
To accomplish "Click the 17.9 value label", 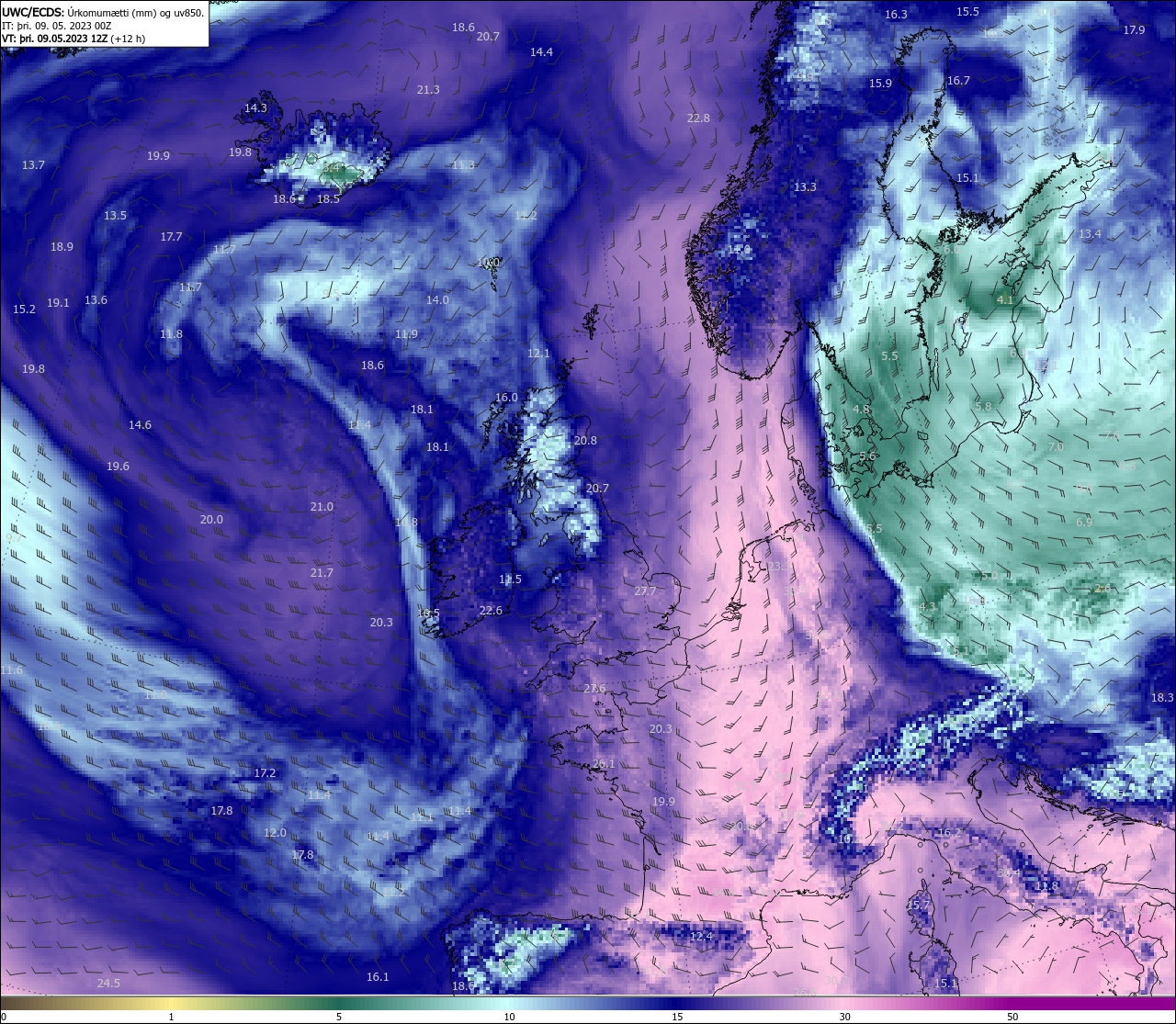I will (x=1134, y=30).
